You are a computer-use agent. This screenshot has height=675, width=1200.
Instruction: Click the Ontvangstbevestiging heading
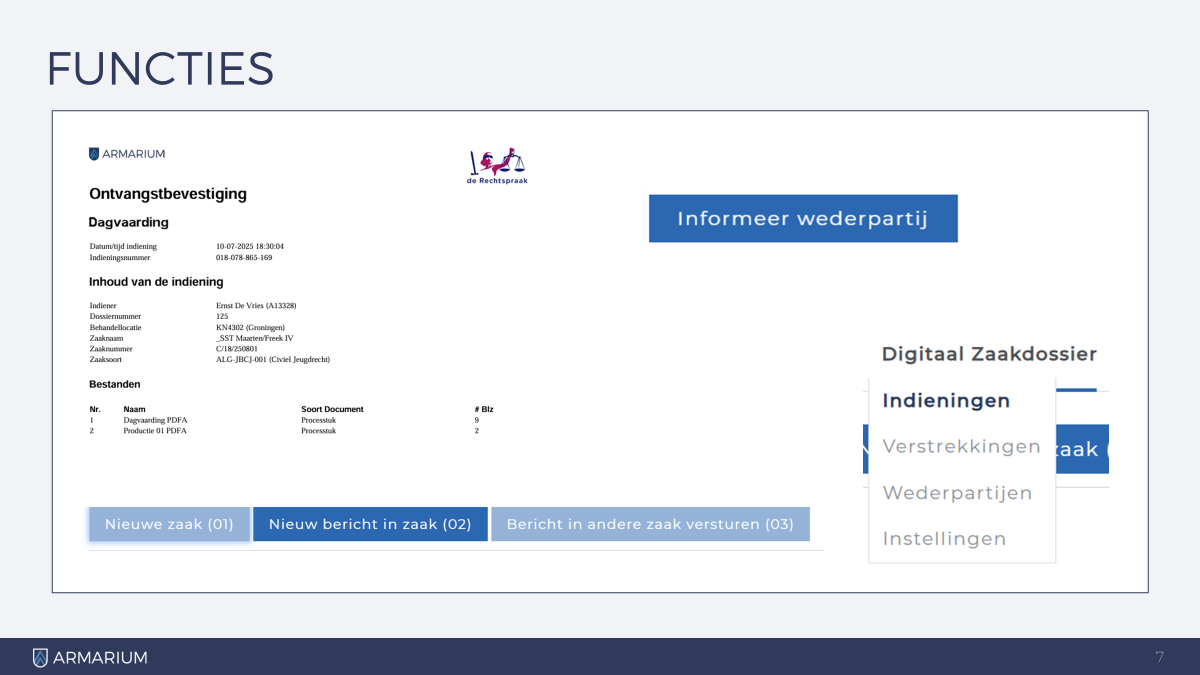point(168,194)
